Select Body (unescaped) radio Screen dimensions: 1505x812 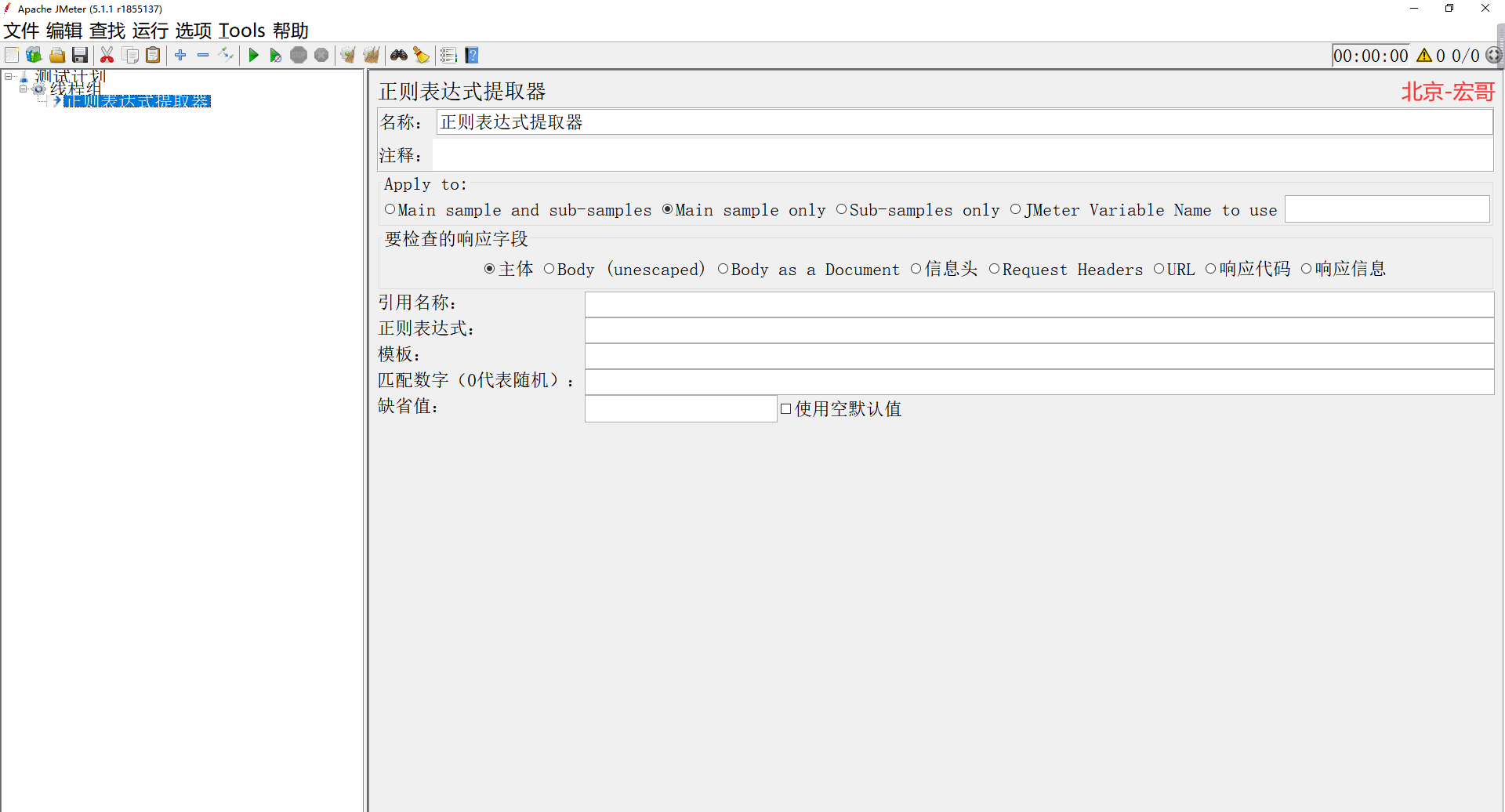549,269
